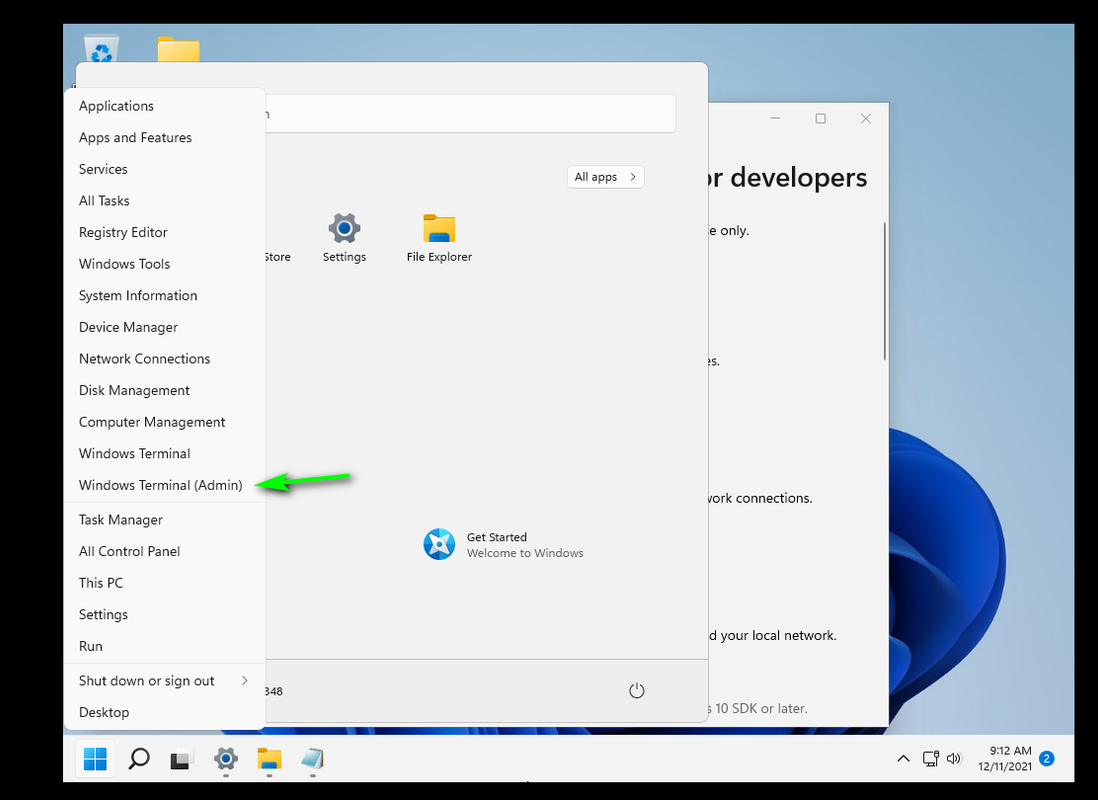Open volume speaker tray icon
The width and height of the screenshot is (1098, 800).
coord(954,759)
